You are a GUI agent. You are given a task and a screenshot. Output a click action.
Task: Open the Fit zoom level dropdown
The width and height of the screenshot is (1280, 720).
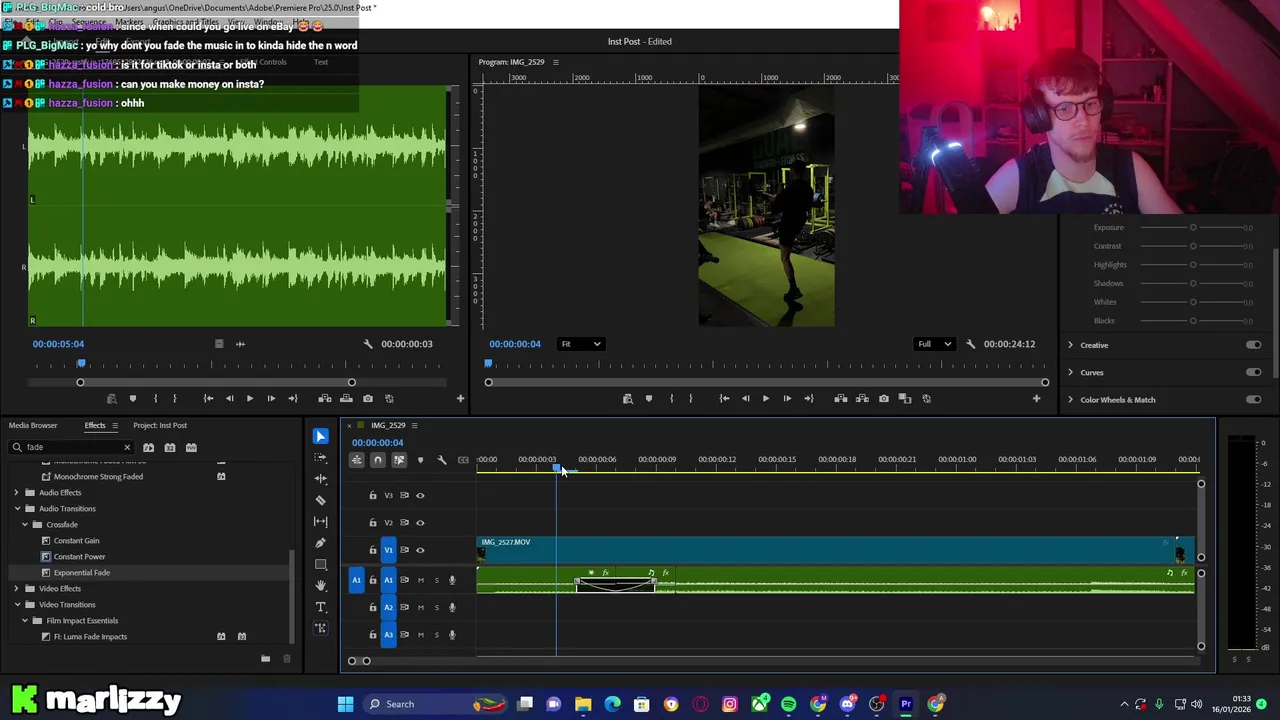(581, 344)
